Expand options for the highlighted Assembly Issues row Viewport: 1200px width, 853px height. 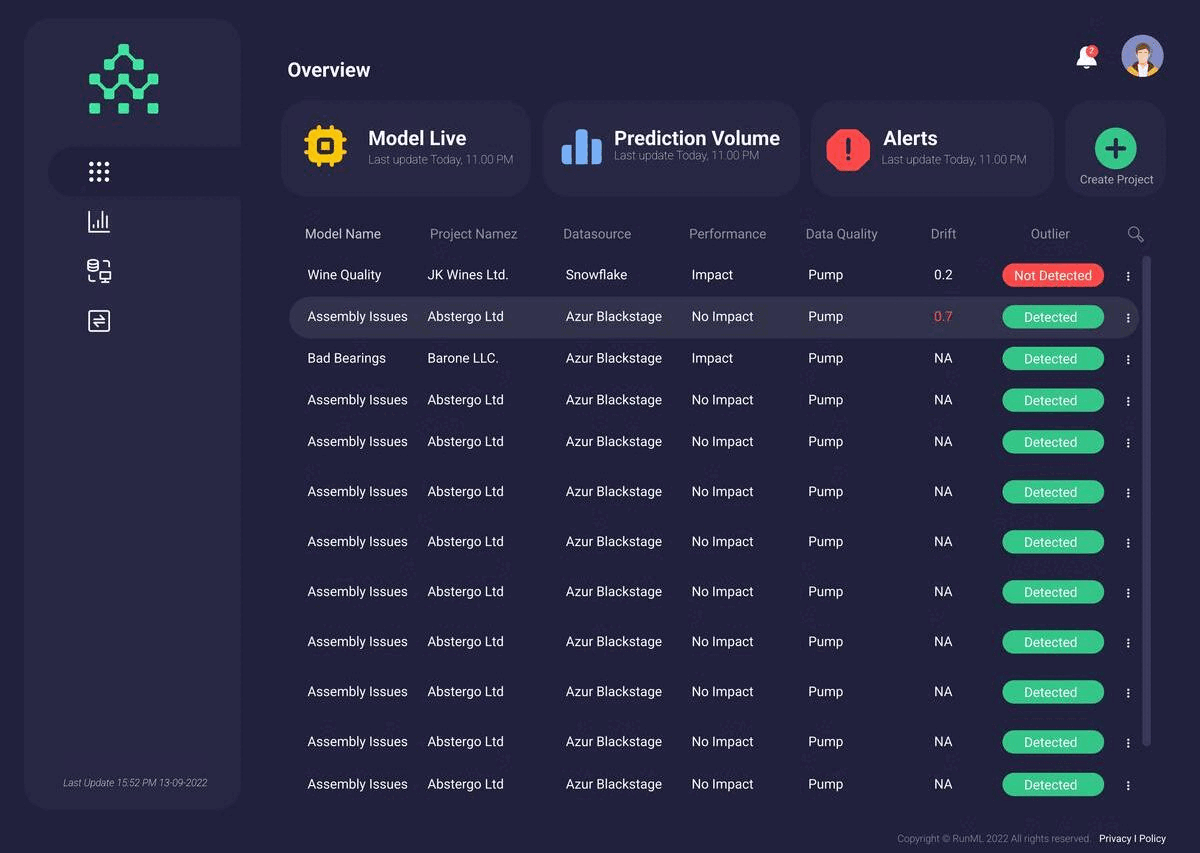(1128, 318)
